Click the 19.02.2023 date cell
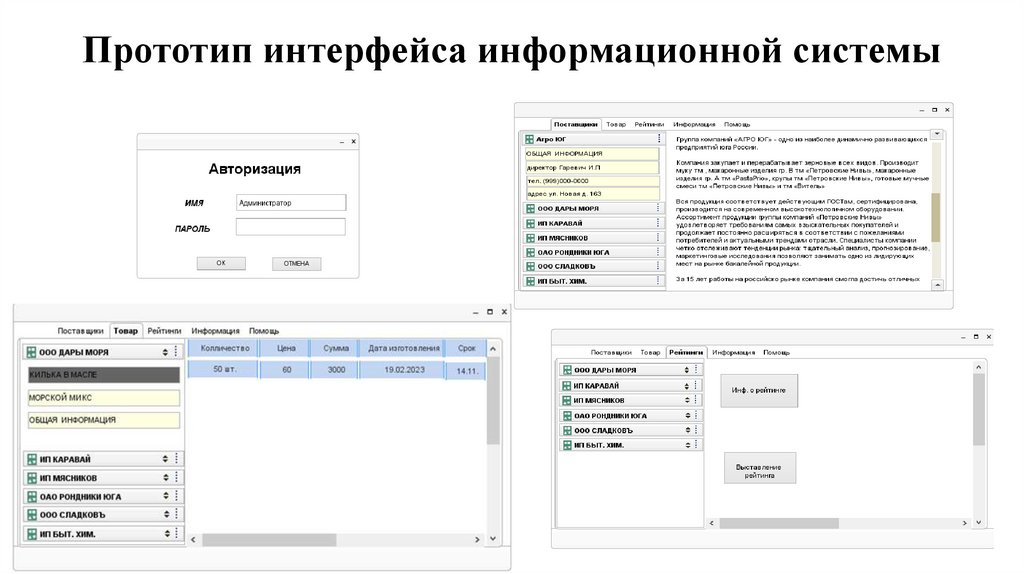Screen dimensions: 1024x574 pyautogui.click(x=404, y=370)
